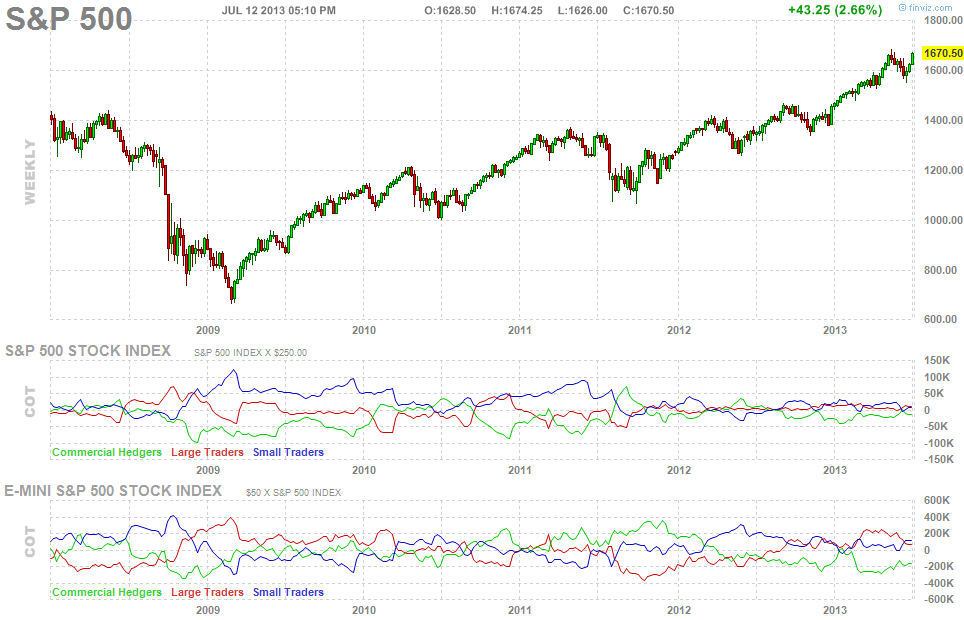Click the 2012 label under S&P 500 Stock Index COT panel

click(679, 471)
